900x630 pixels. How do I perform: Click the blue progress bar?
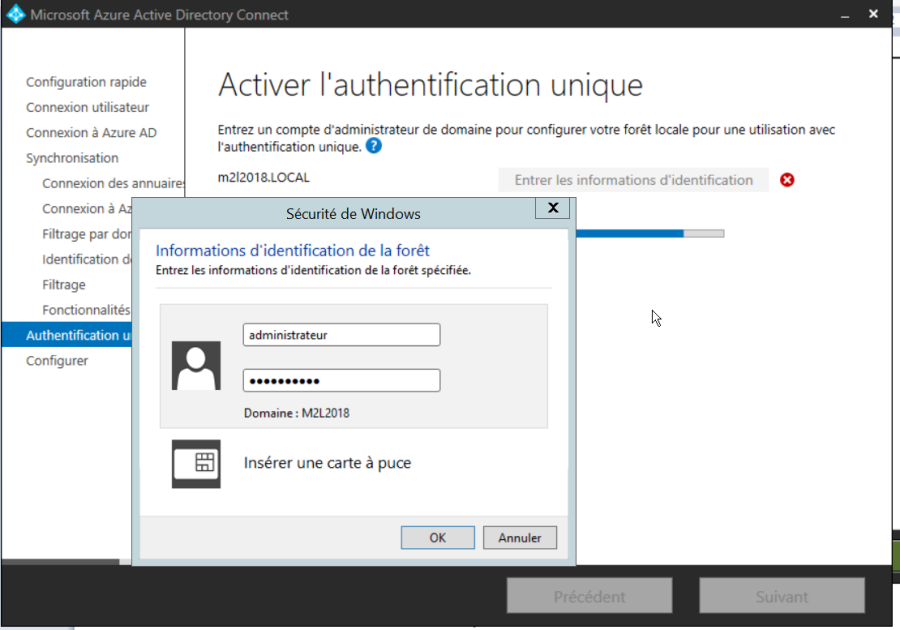click(650, 234)
